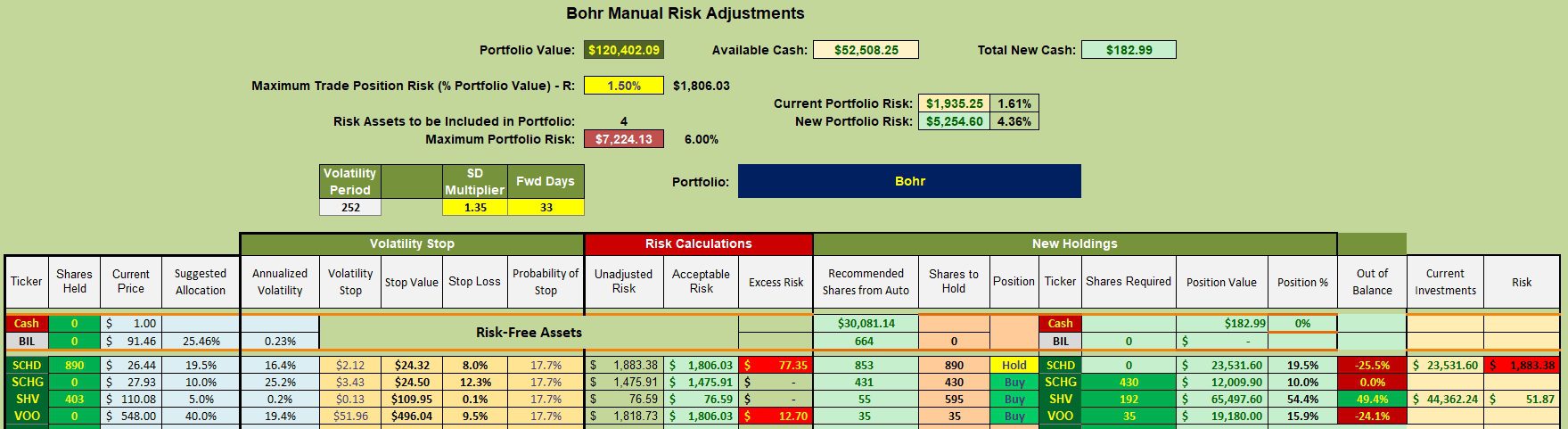Viewport: 1568px width, 429px height.
Task: Select the SCHG ticker cell in the first Ticker column
Action: pyautogui.click(x=27, y=382)
